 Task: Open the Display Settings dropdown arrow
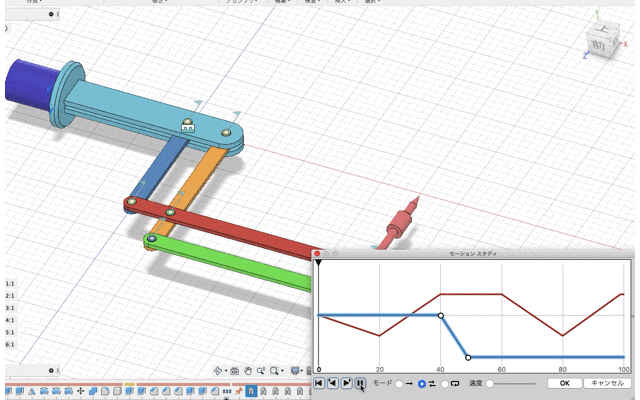[302, 371]
